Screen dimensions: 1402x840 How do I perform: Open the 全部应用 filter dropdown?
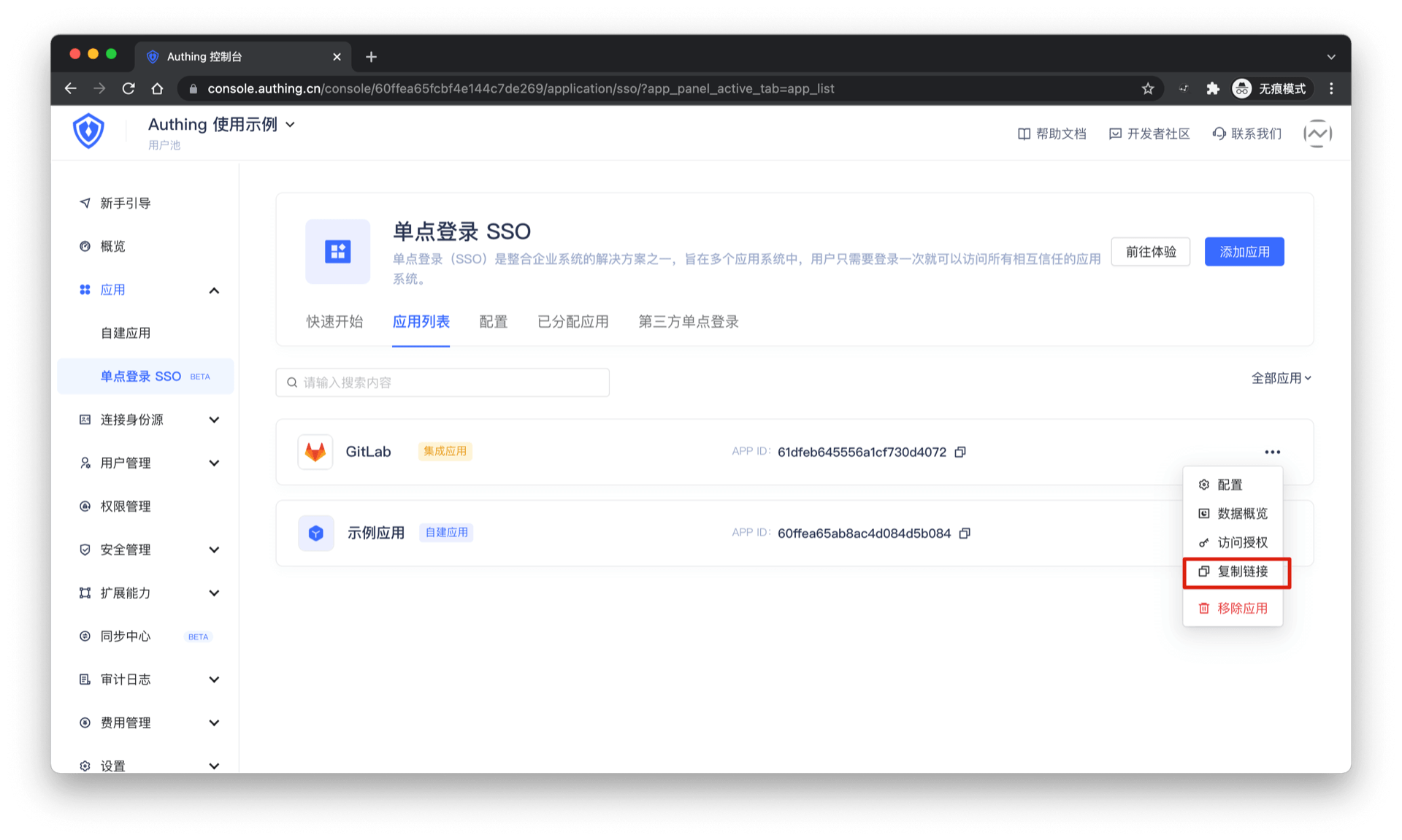(1280, 377)
